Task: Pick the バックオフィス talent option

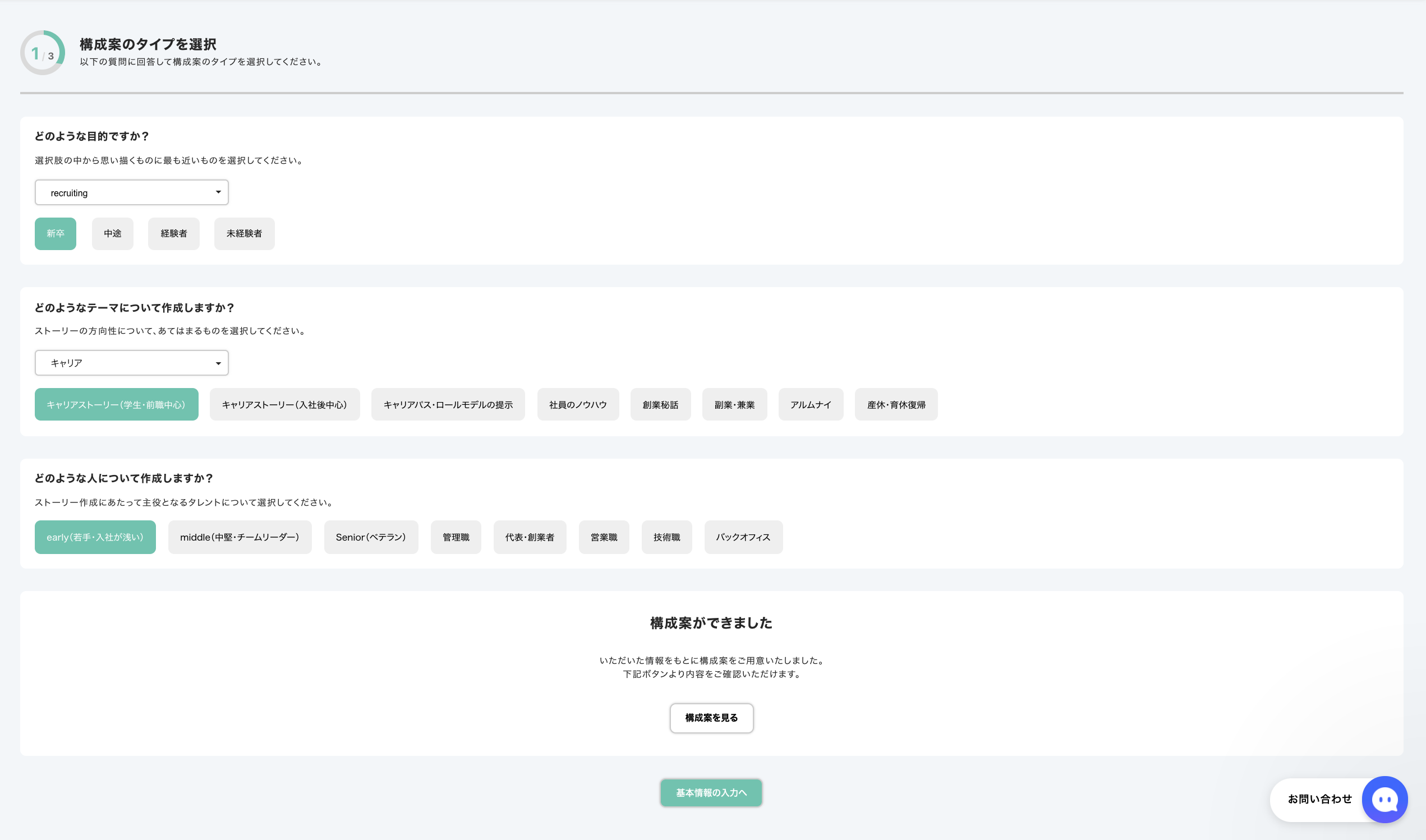Action: coord(743,537)
